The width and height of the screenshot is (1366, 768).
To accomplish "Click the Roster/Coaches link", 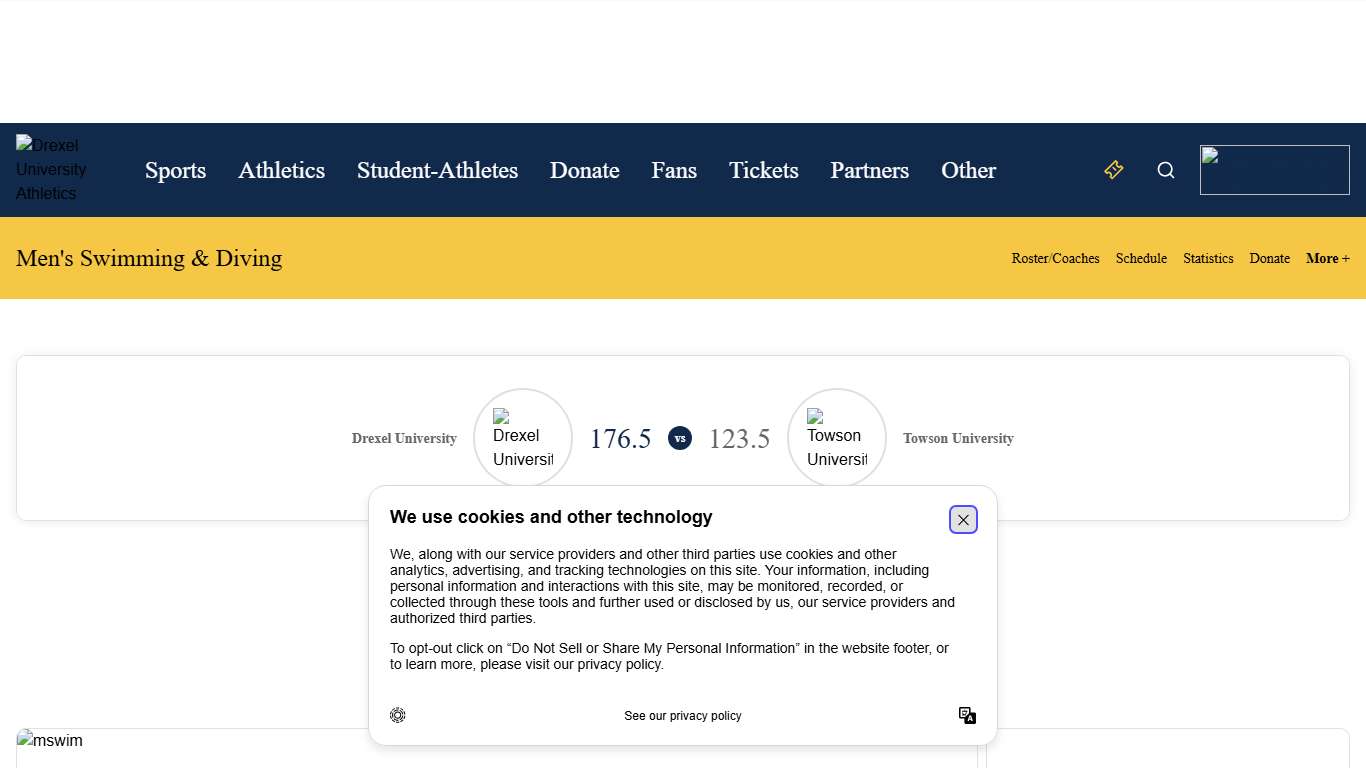I will pos(1055,258).
